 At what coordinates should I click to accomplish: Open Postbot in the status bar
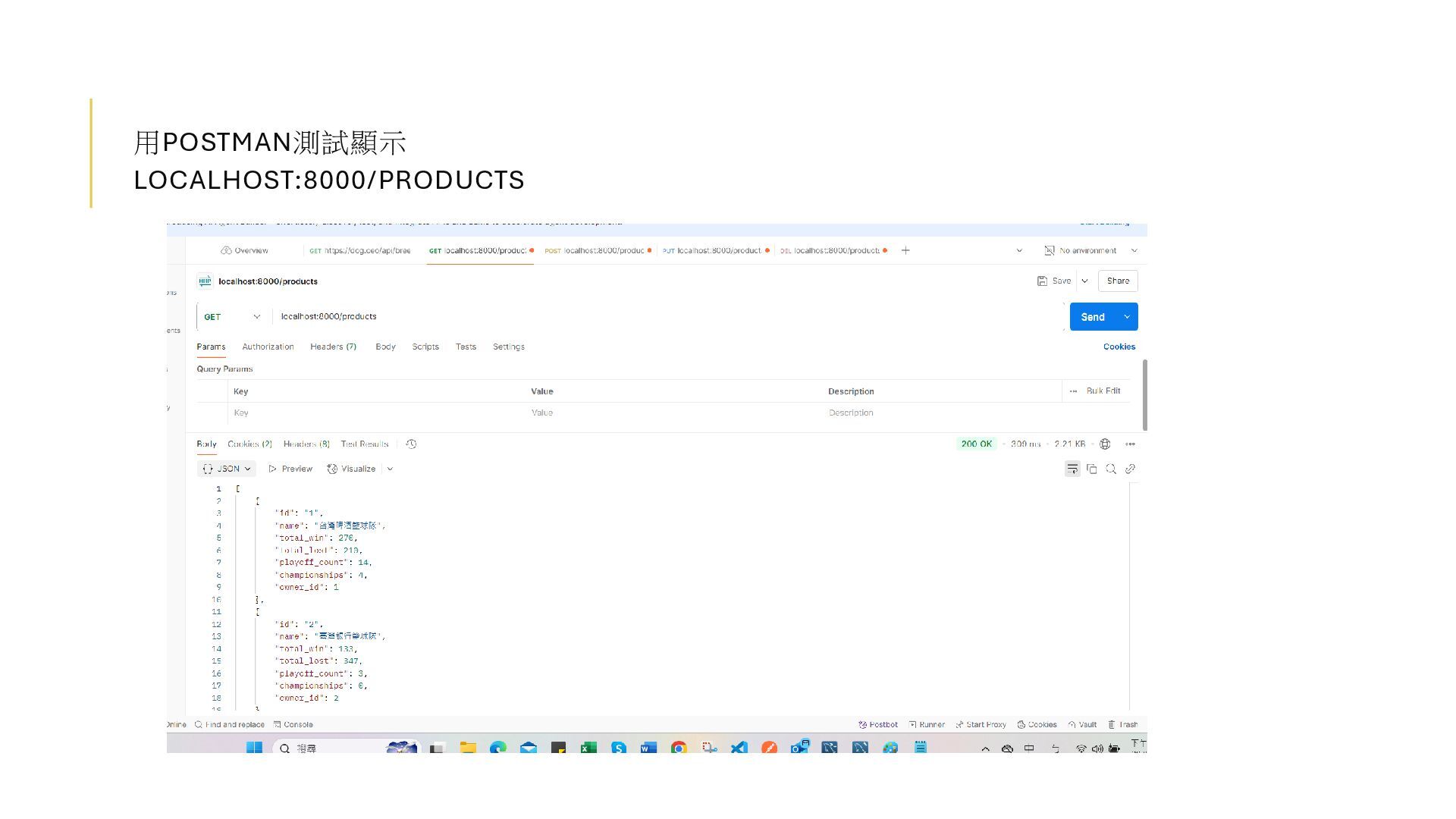pyautogui.click(x=878, y=725)
